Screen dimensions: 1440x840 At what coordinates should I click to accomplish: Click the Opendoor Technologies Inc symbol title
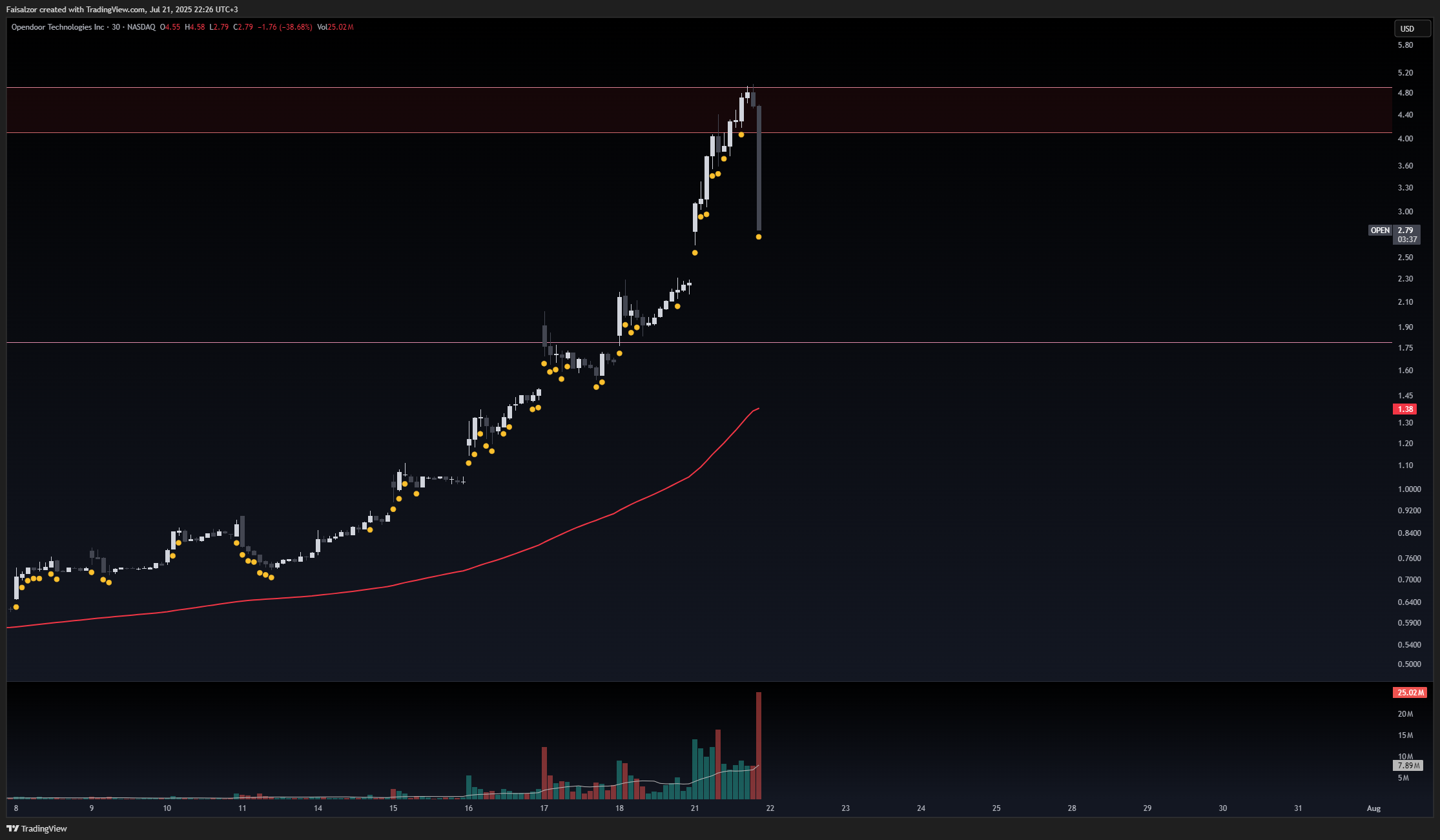(58, 27)
